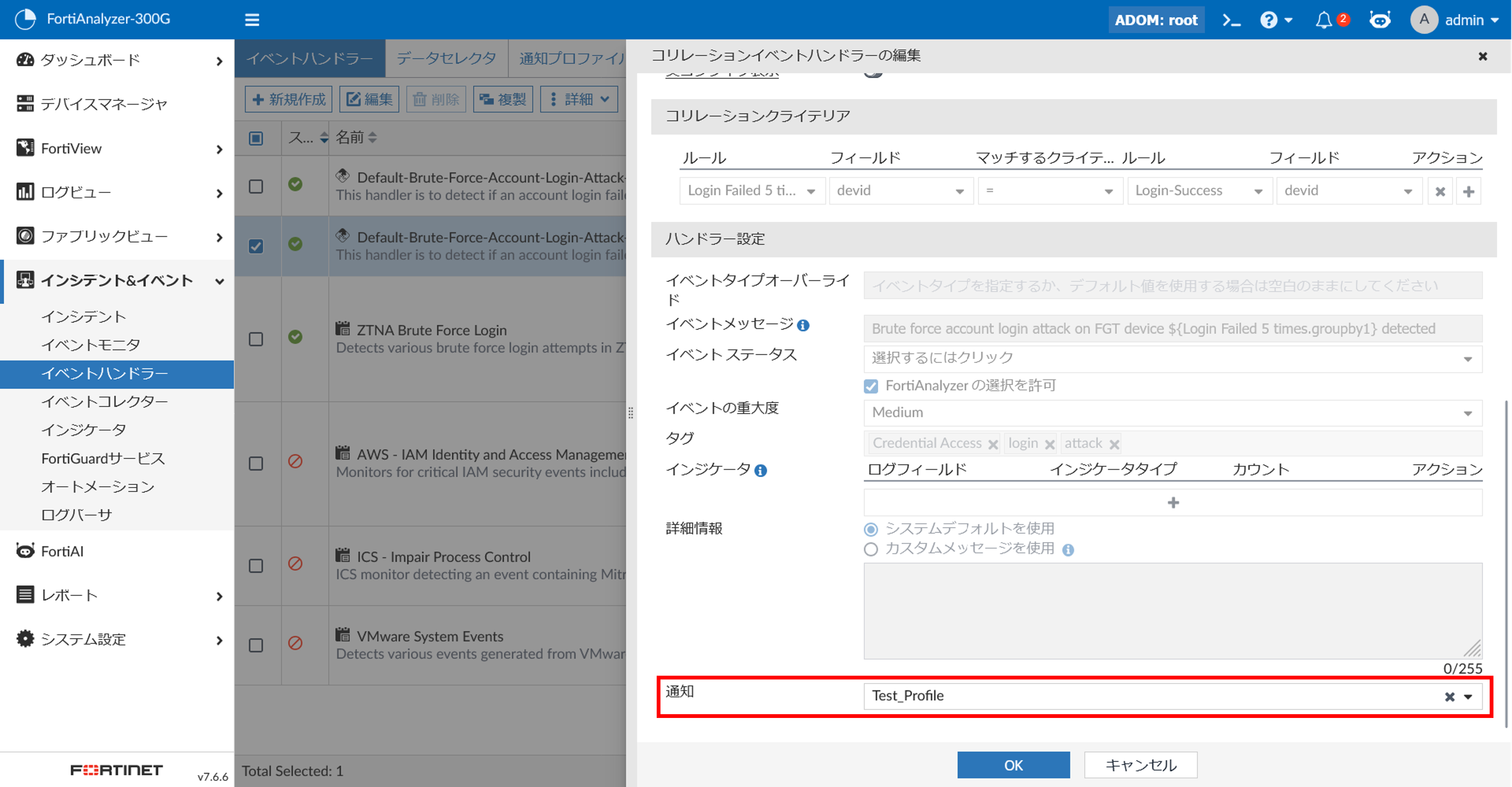Toggle the hamburger menu icon
Screen dimensions: 1512x787
pyautogui.click(x=252, y=20)
